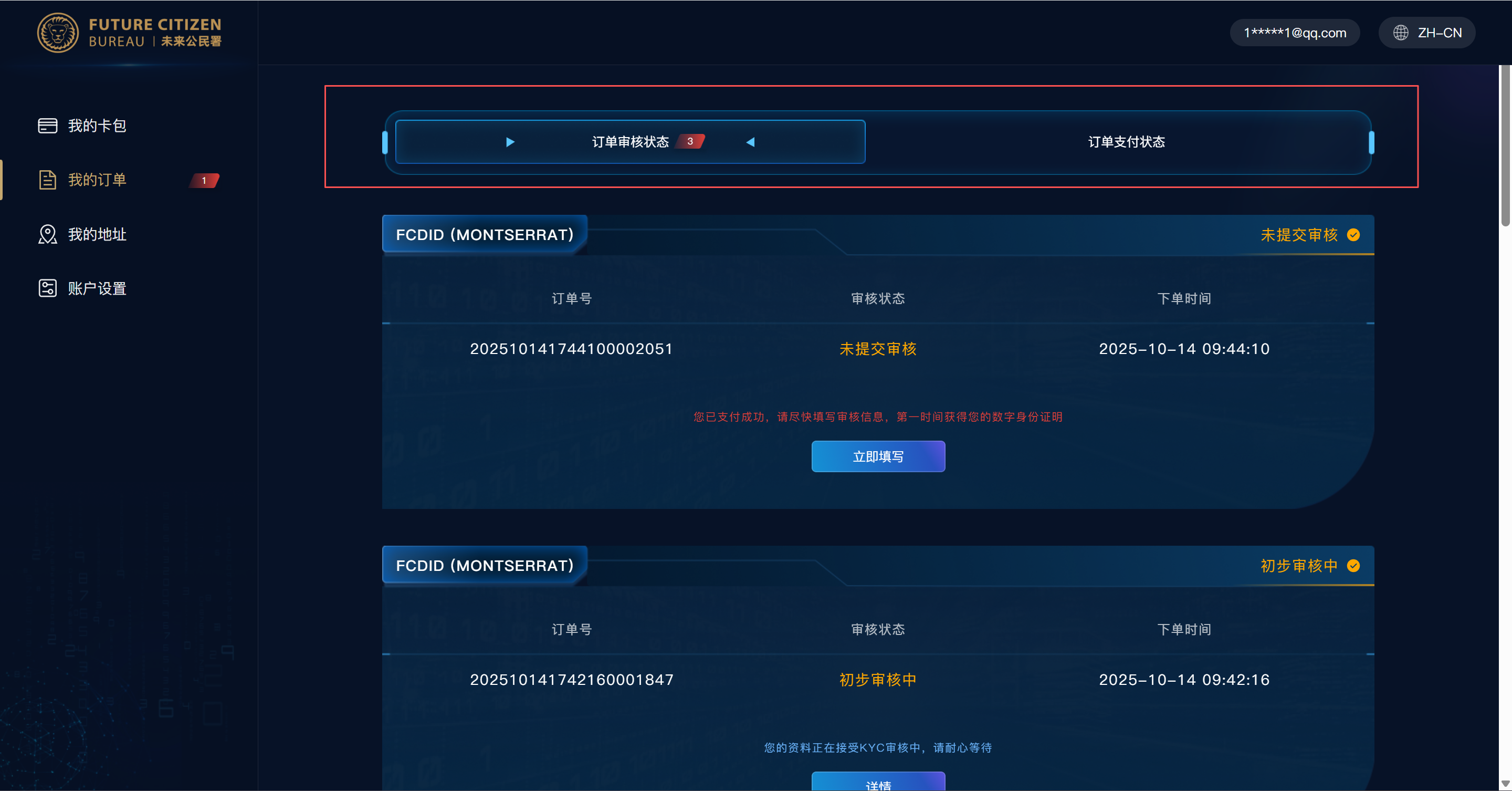The image size is (1512, 791).
Task: Open 我的地址 in the sidebar
Action: 97,234
